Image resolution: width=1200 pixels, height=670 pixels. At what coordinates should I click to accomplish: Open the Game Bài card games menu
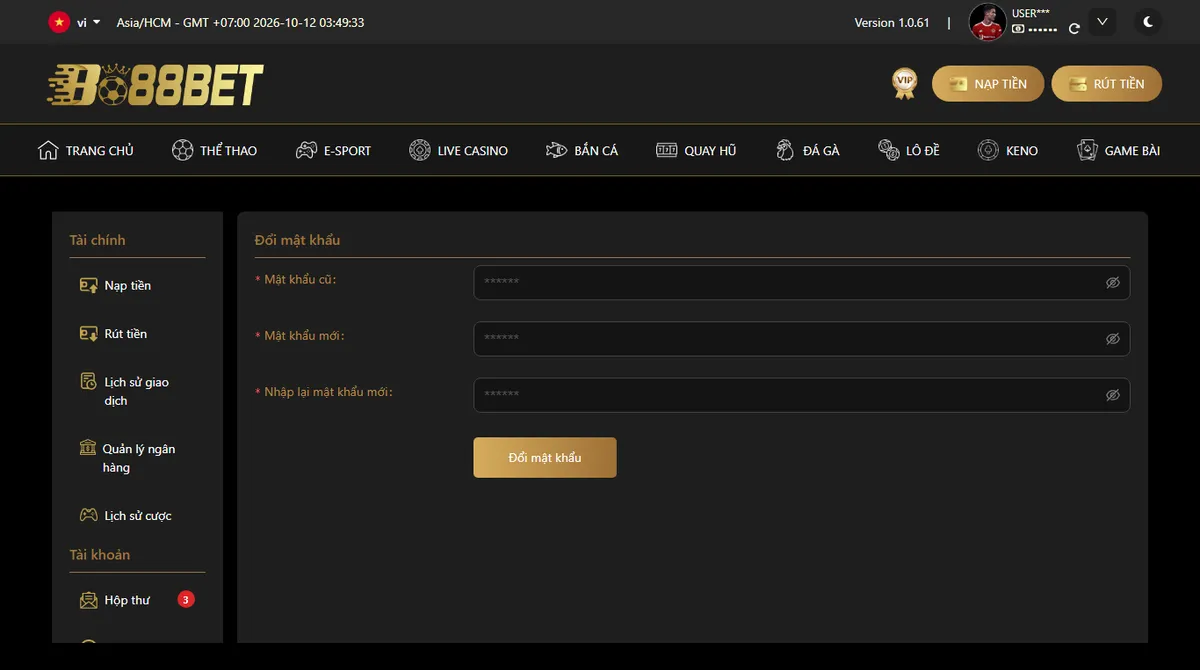click(1118, 151)
